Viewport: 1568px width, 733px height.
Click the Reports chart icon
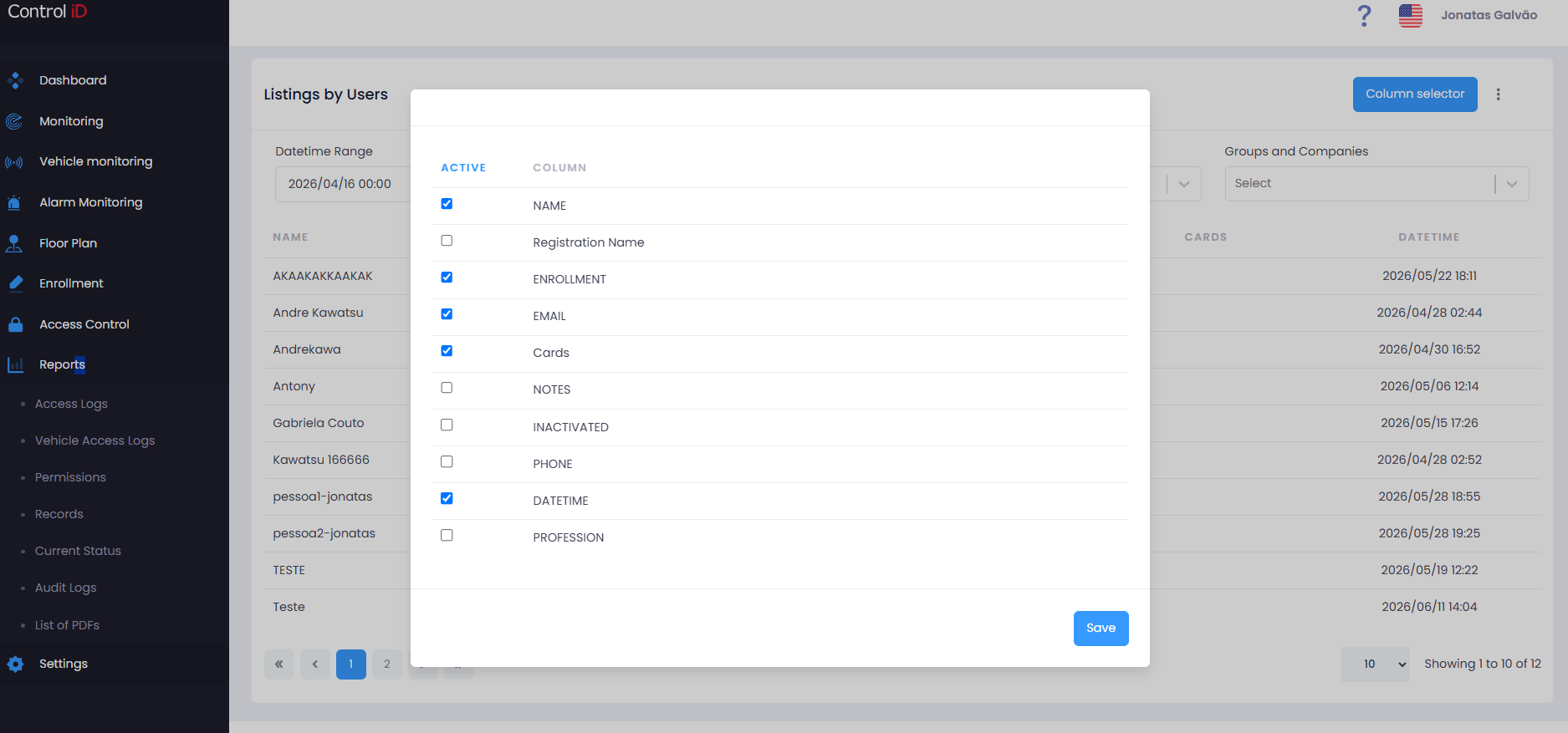pos(15,364)
